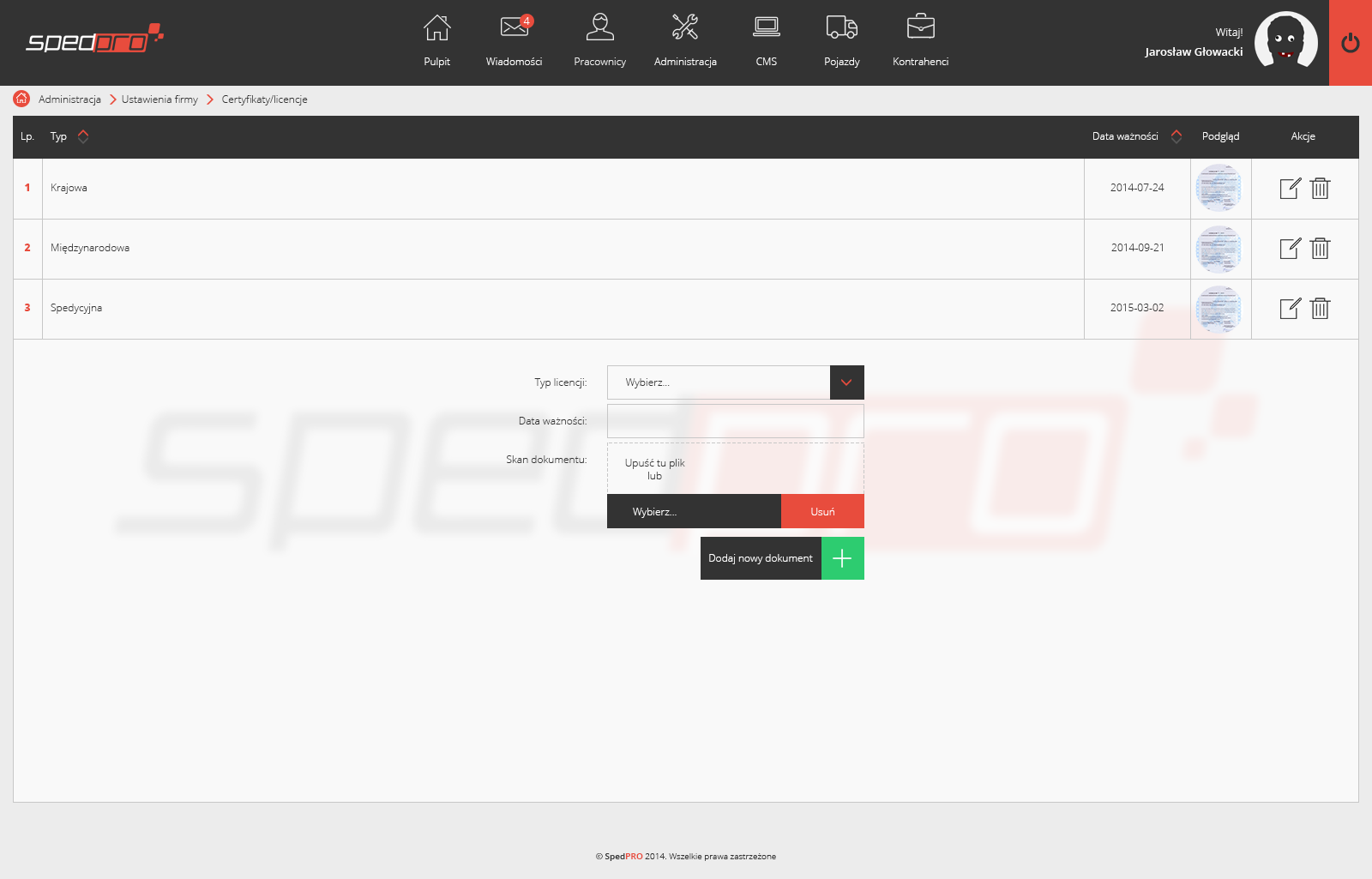Open the Pracownicy menu
Screen dimensions: 1372x879
tap(599, 40)
